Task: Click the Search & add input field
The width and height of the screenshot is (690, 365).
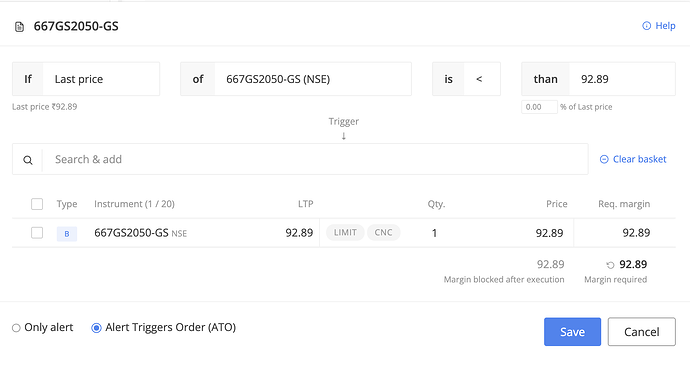Action: [315, 159]
